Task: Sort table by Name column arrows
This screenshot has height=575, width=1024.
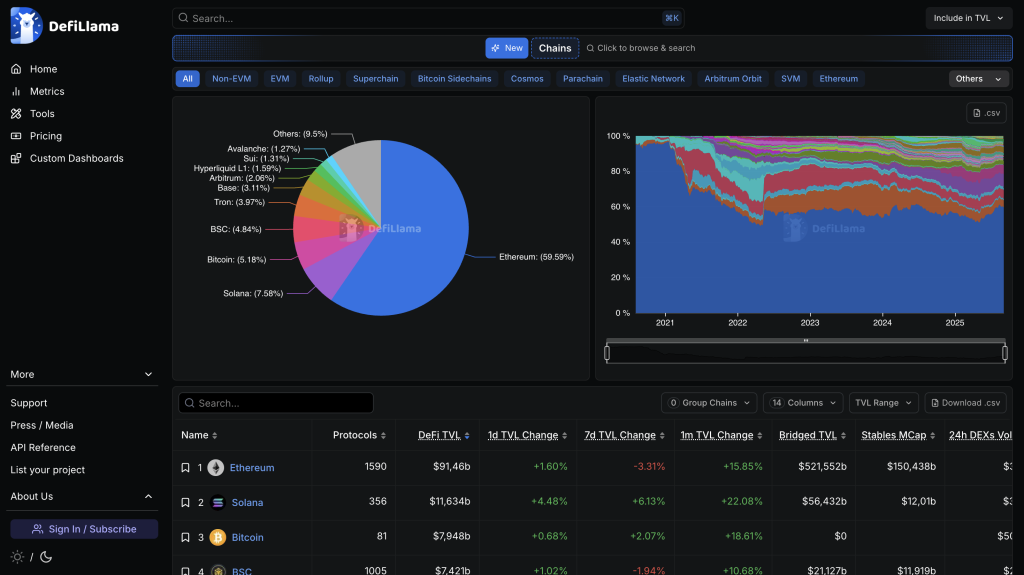Action: click(215, 436)
